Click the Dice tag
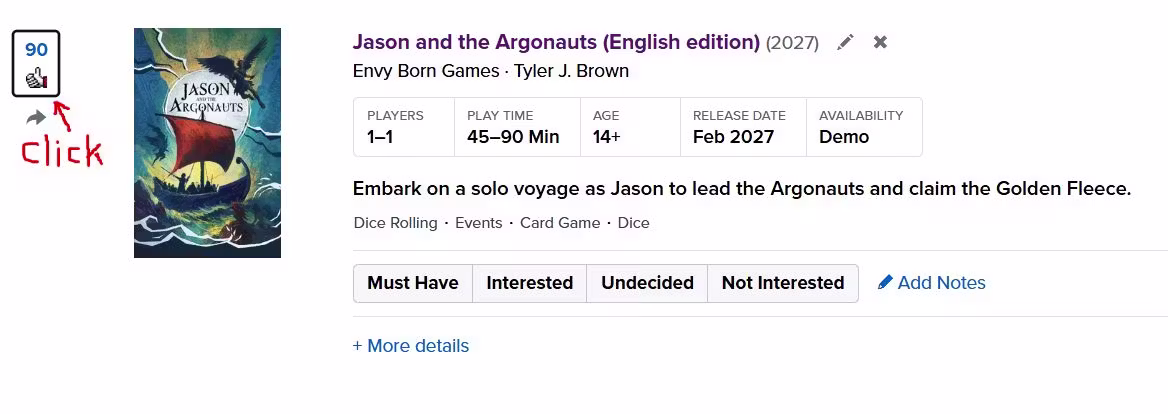The height and width of the screenshot is (414, 1168). (633, 223)
